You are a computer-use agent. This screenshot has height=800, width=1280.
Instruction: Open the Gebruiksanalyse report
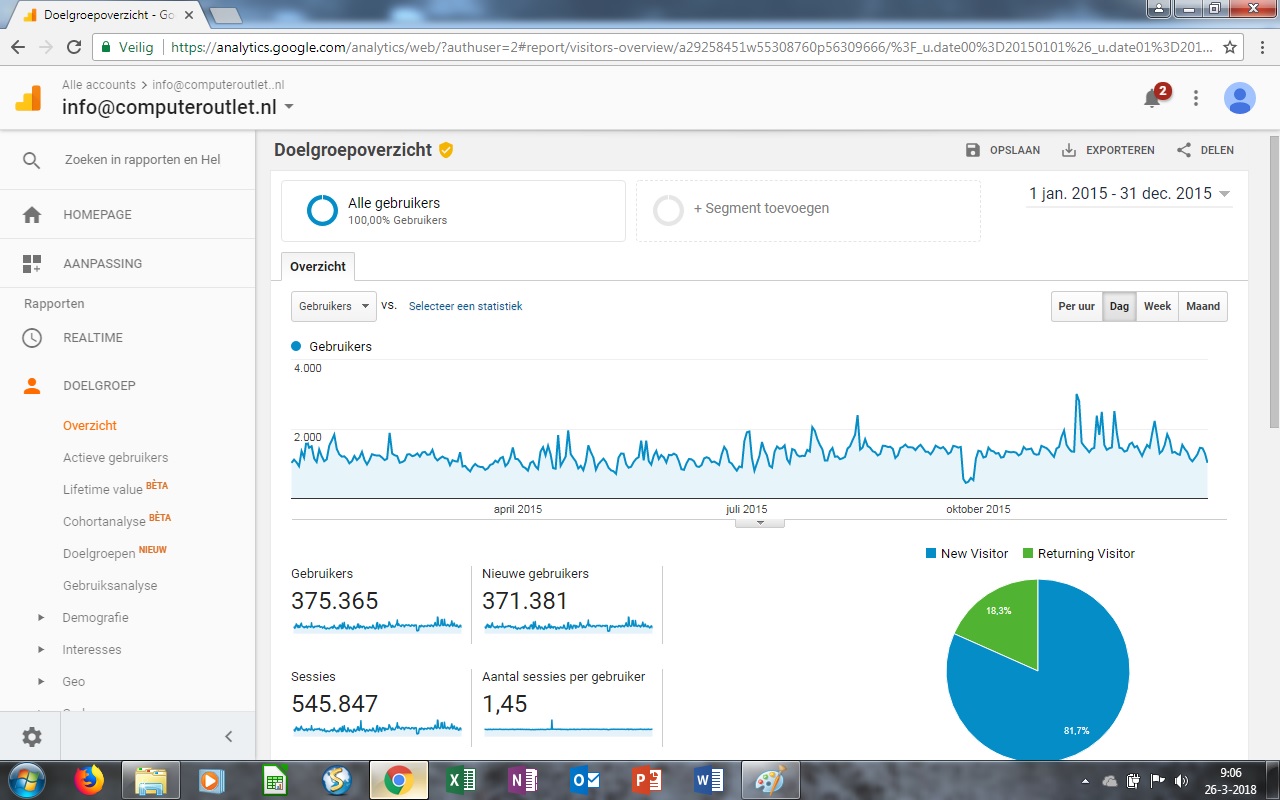110,586
